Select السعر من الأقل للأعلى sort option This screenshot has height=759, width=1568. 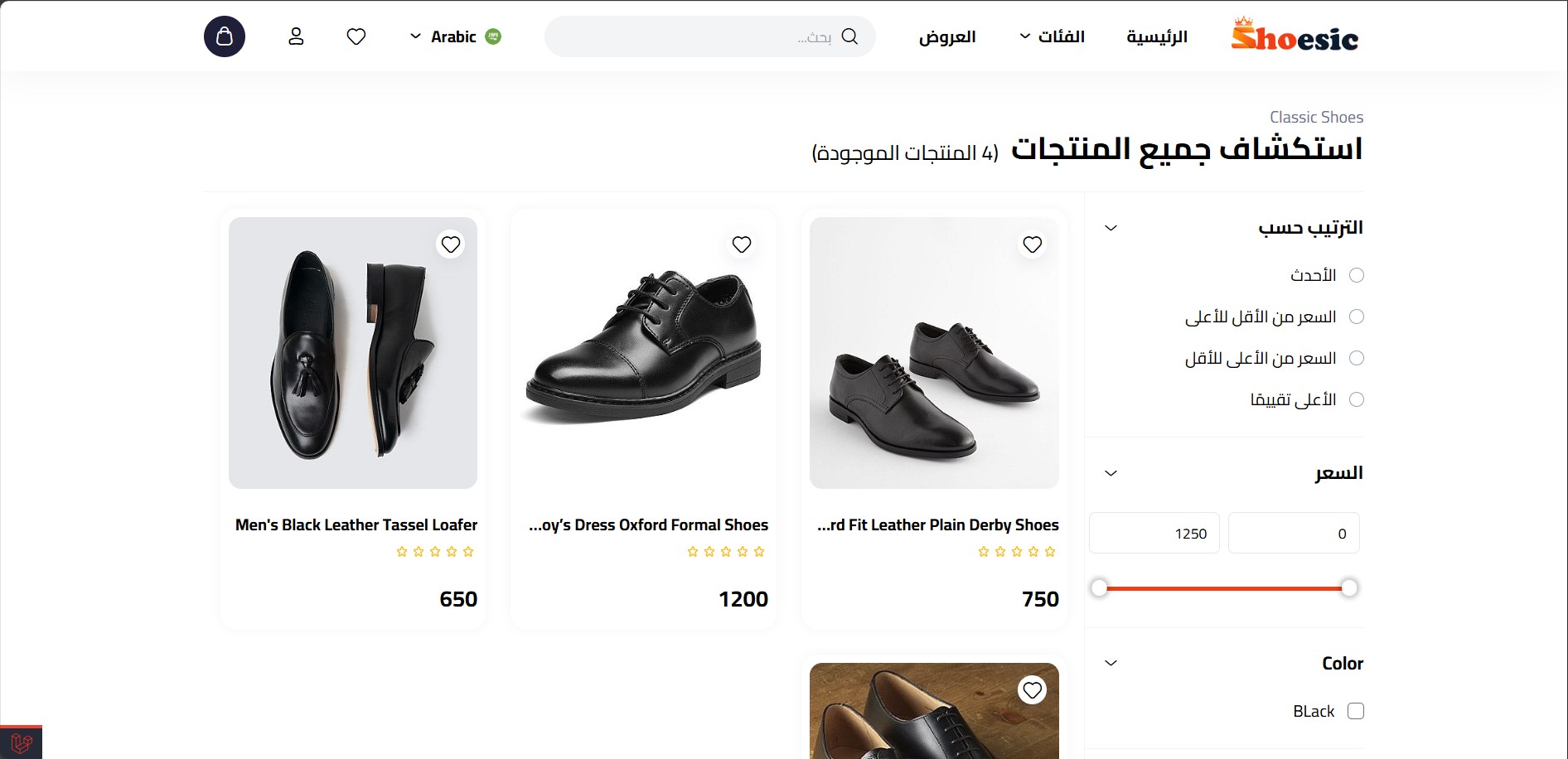(1357, 317)
